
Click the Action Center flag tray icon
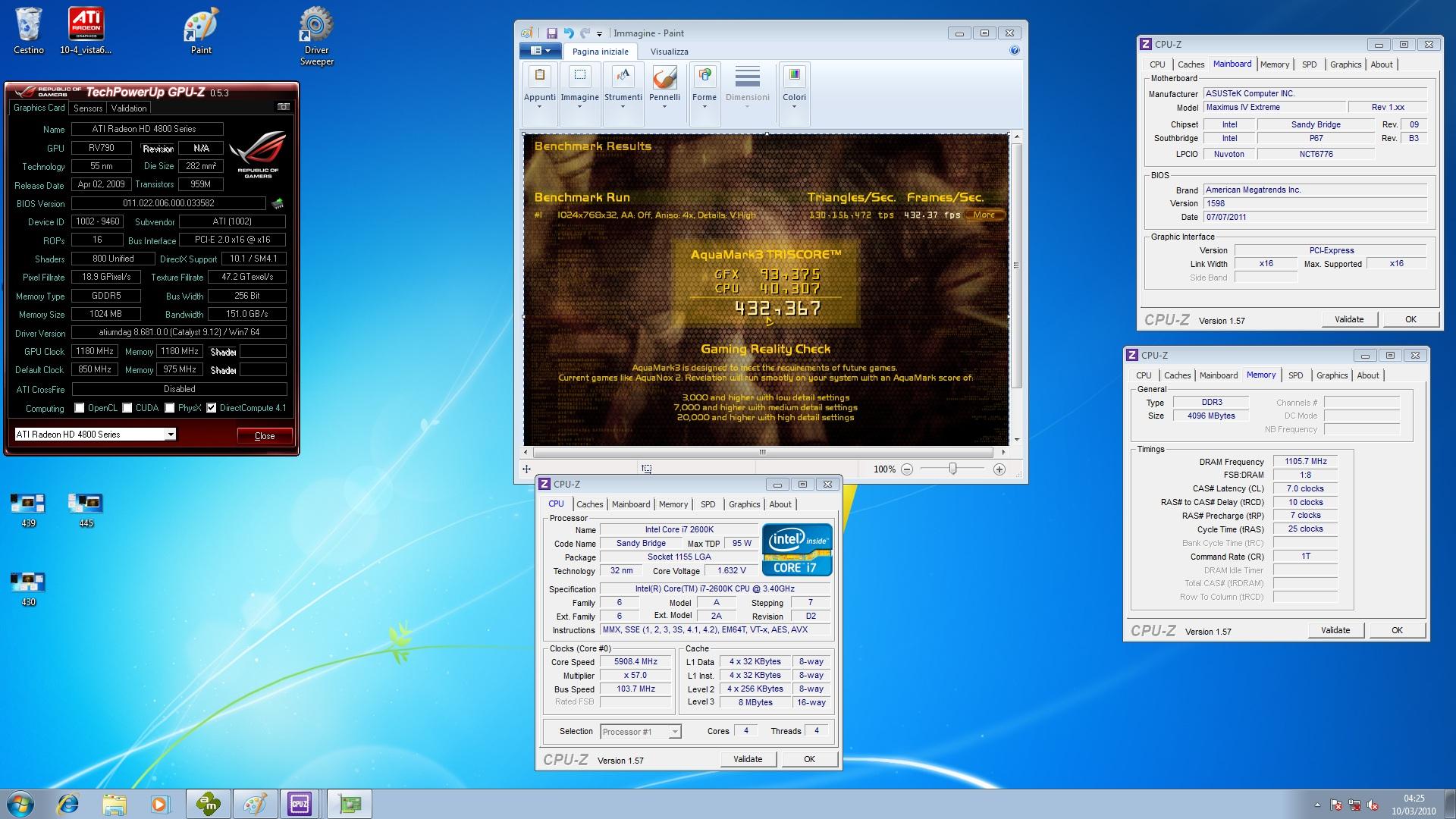click(1336, 805)
